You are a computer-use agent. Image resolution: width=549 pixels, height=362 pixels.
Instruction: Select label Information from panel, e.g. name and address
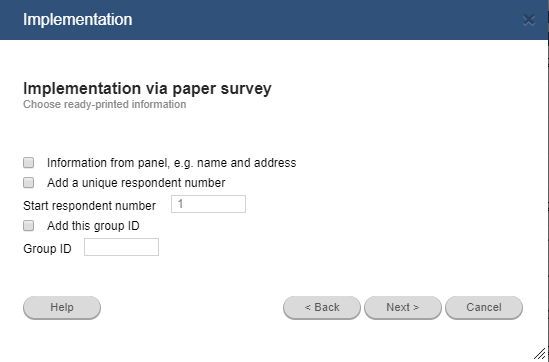point(172,163)
